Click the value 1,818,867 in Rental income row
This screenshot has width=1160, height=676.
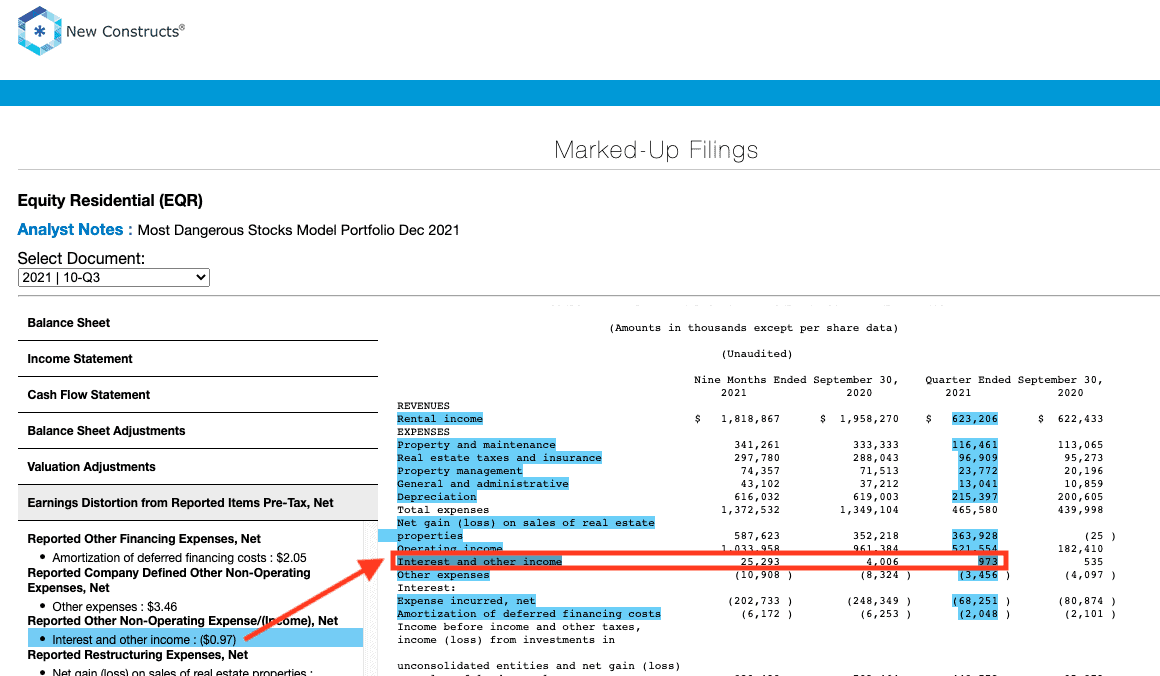pos(750,419)
